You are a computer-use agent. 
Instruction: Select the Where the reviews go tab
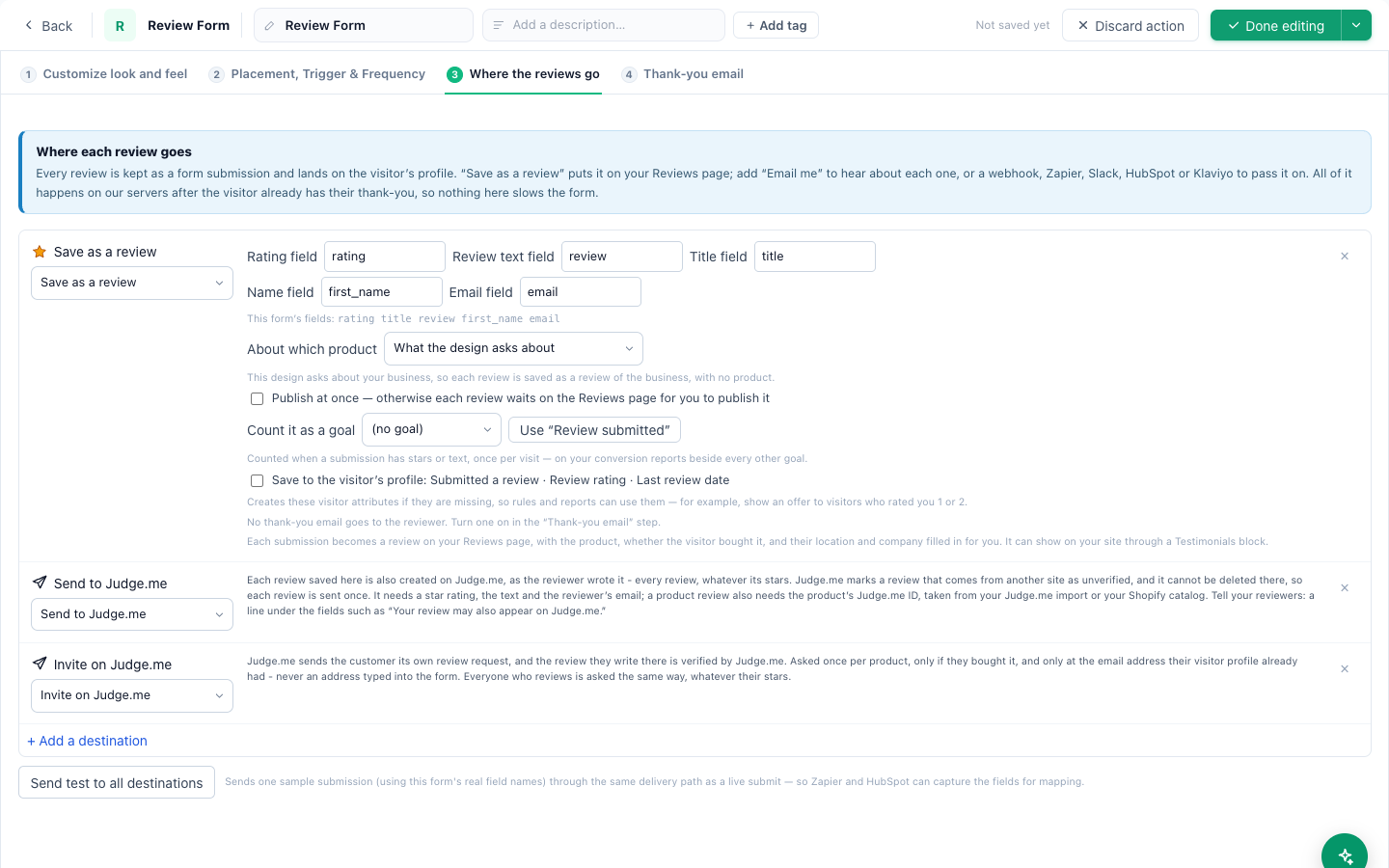[x=523, y=74]
